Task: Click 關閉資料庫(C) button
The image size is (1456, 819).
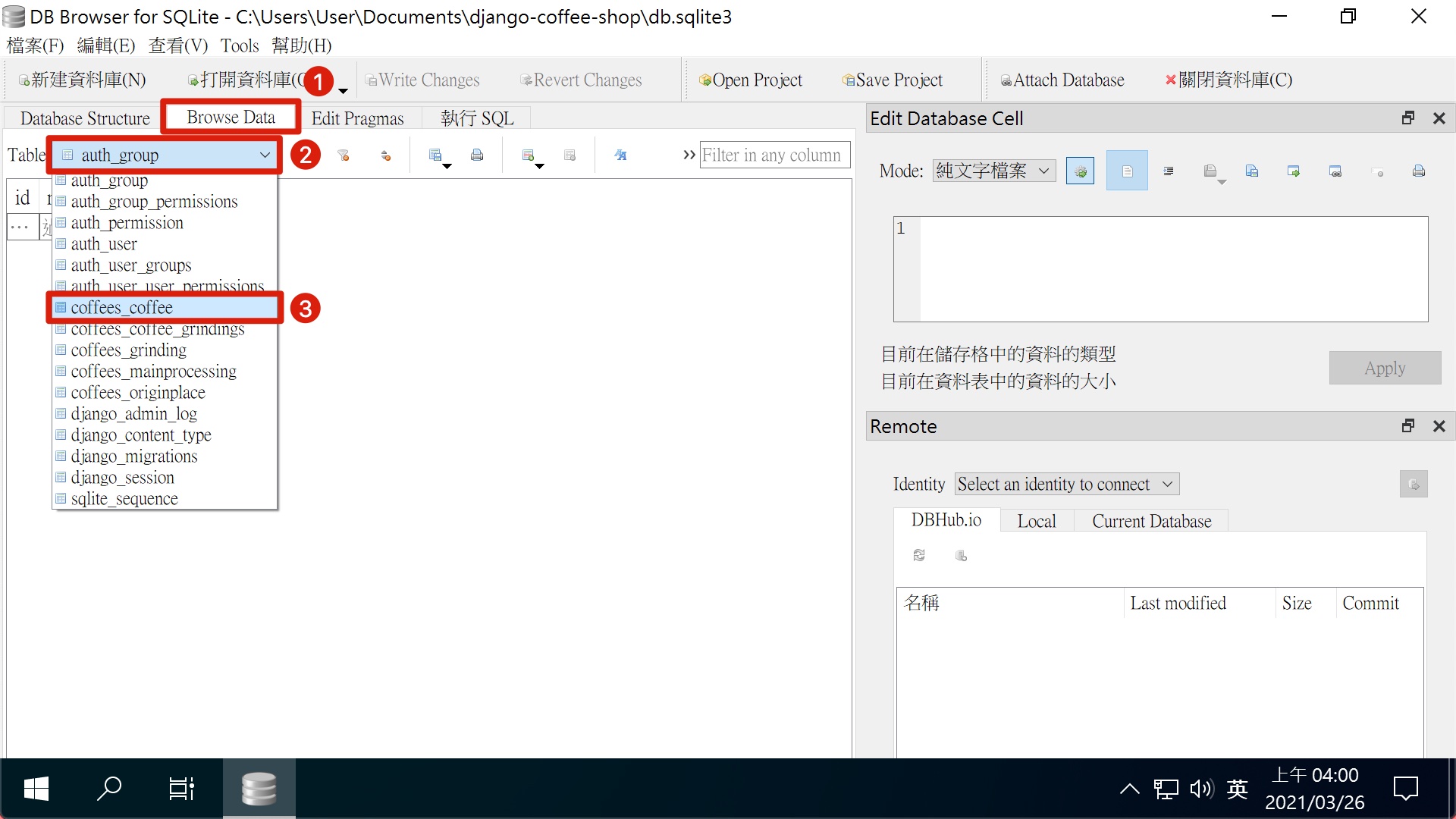Action: tap(1228, 80)
